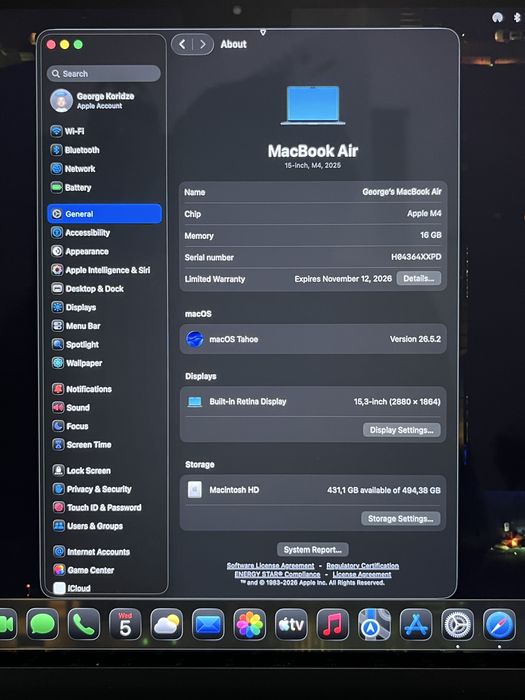Click the Macintosh HD storage row

[313, 490]
